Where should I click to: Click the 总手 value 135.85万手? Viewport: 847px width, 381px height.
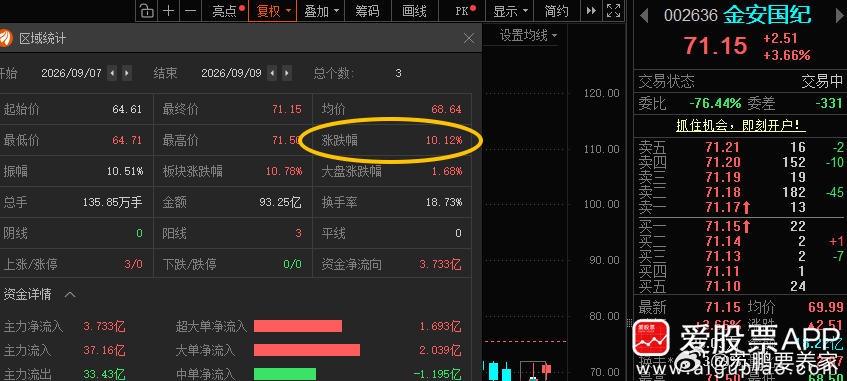(x=112, y=203)
